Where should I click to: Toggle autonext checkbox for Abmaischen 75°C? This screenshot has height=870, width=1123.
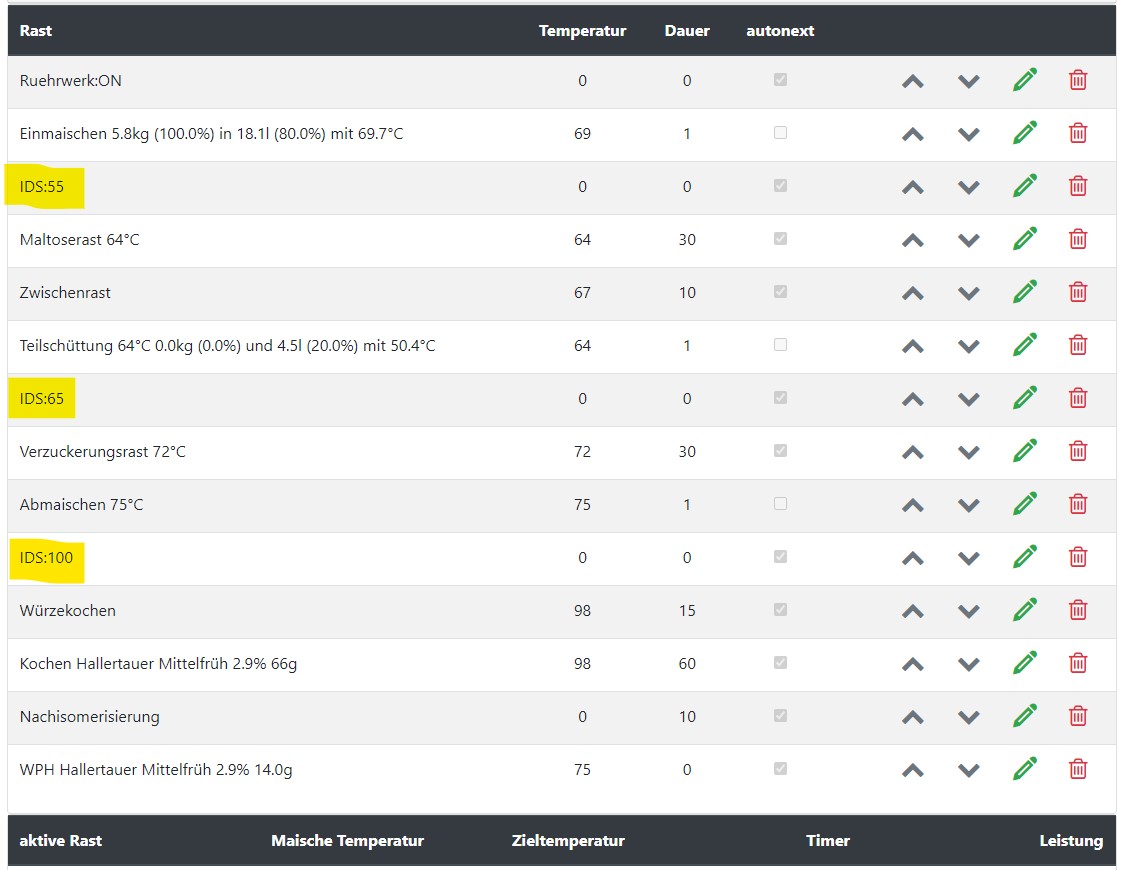tap(780, 503)
